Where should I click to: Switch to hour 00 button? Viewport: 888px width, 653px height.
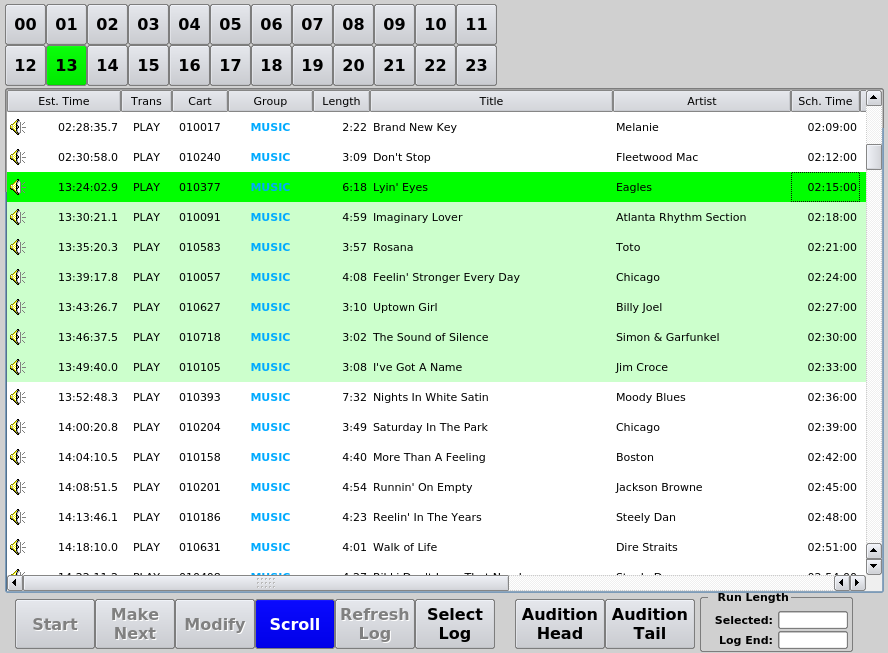(x=25, y=24)
